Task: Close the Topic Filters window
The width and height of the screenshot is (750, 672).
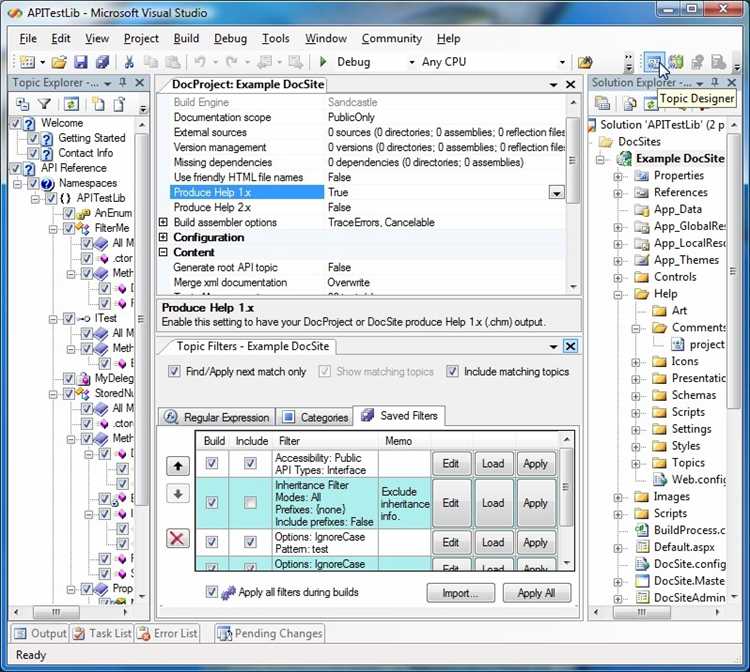Action: pyautogui.click(x=570, y=346)
